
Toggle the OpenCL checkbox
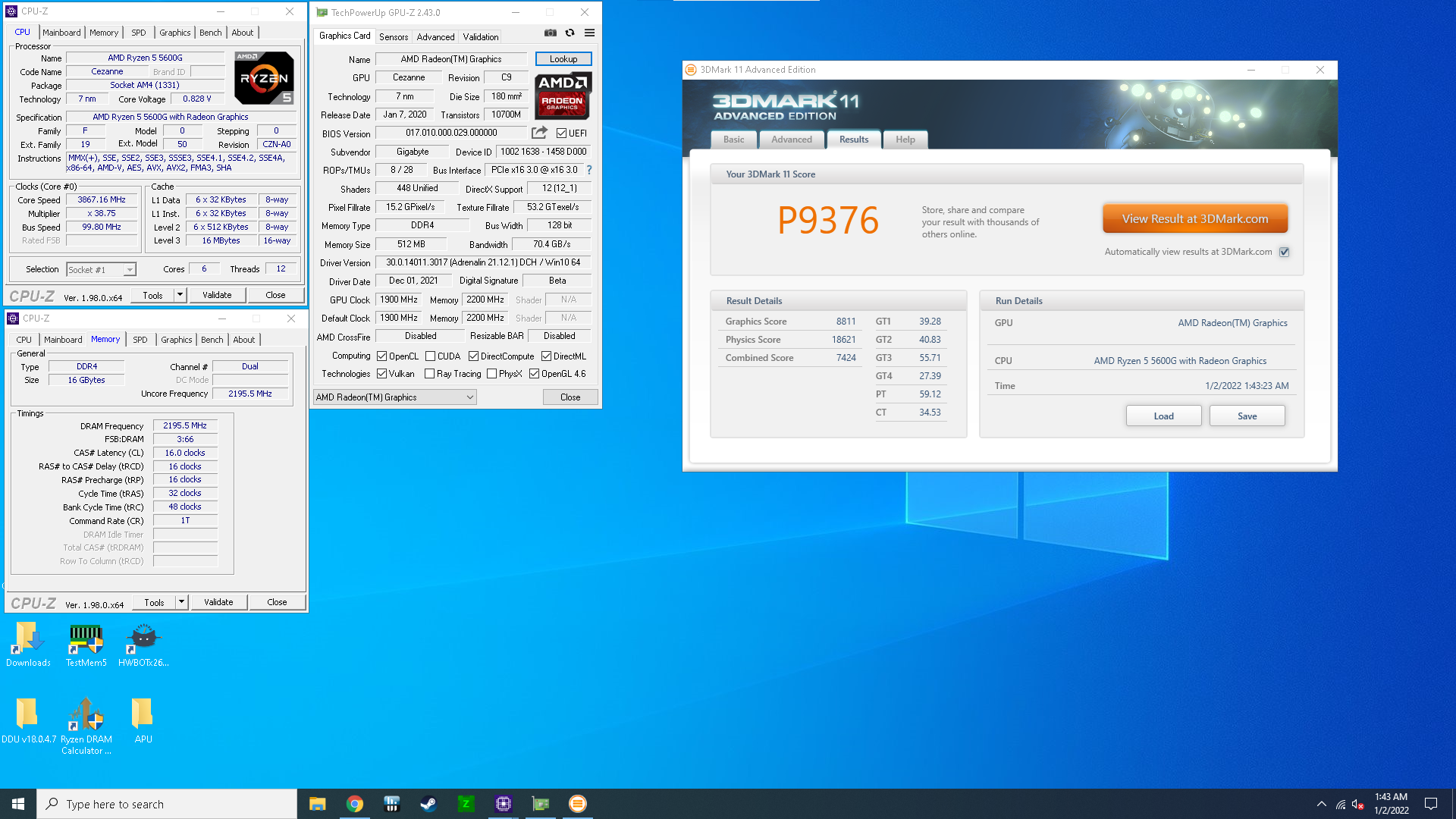[x=382, y=356]
